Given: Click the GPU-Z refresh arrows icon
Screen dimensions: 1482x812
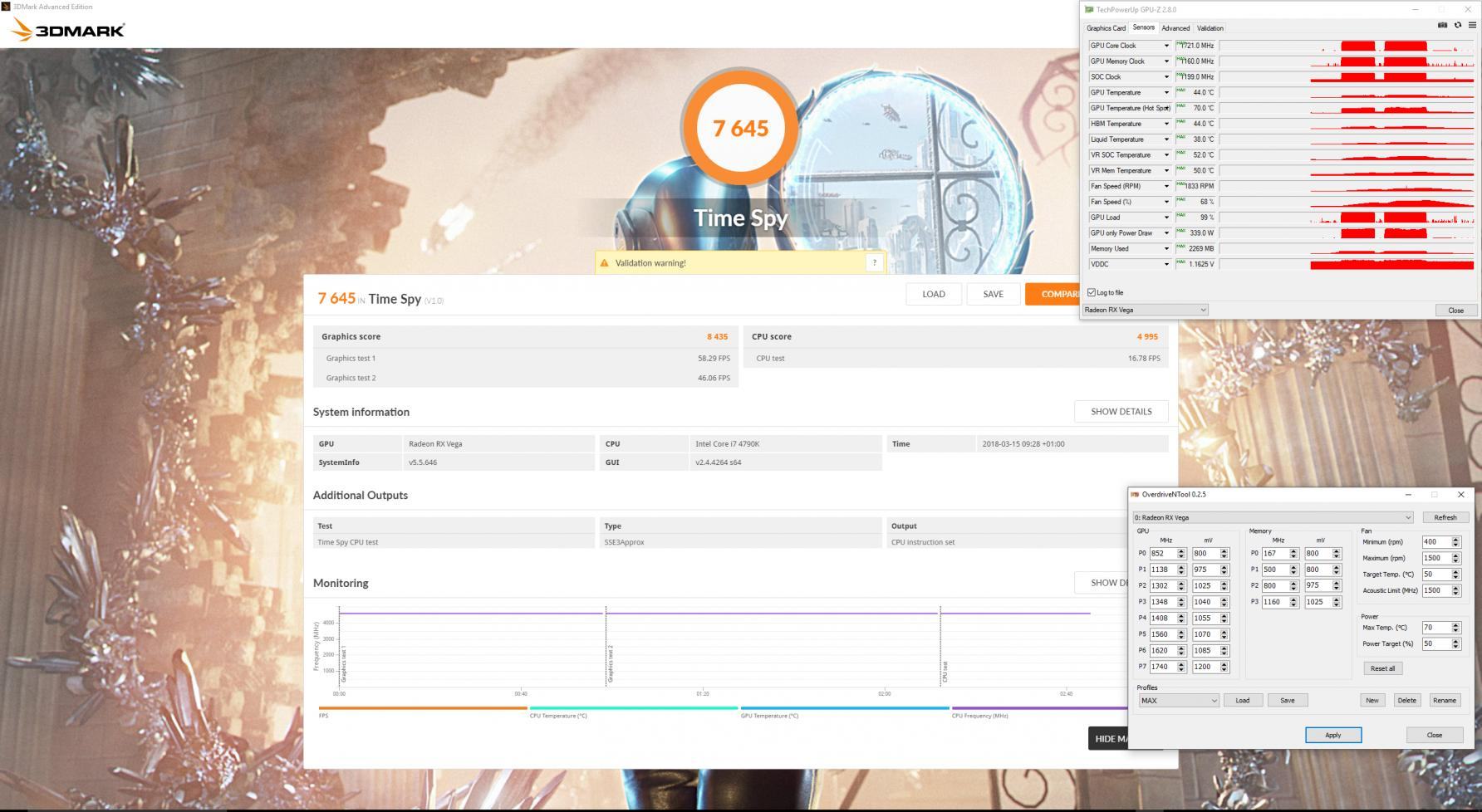Looking at the screenshot, I should [1457, 25].
